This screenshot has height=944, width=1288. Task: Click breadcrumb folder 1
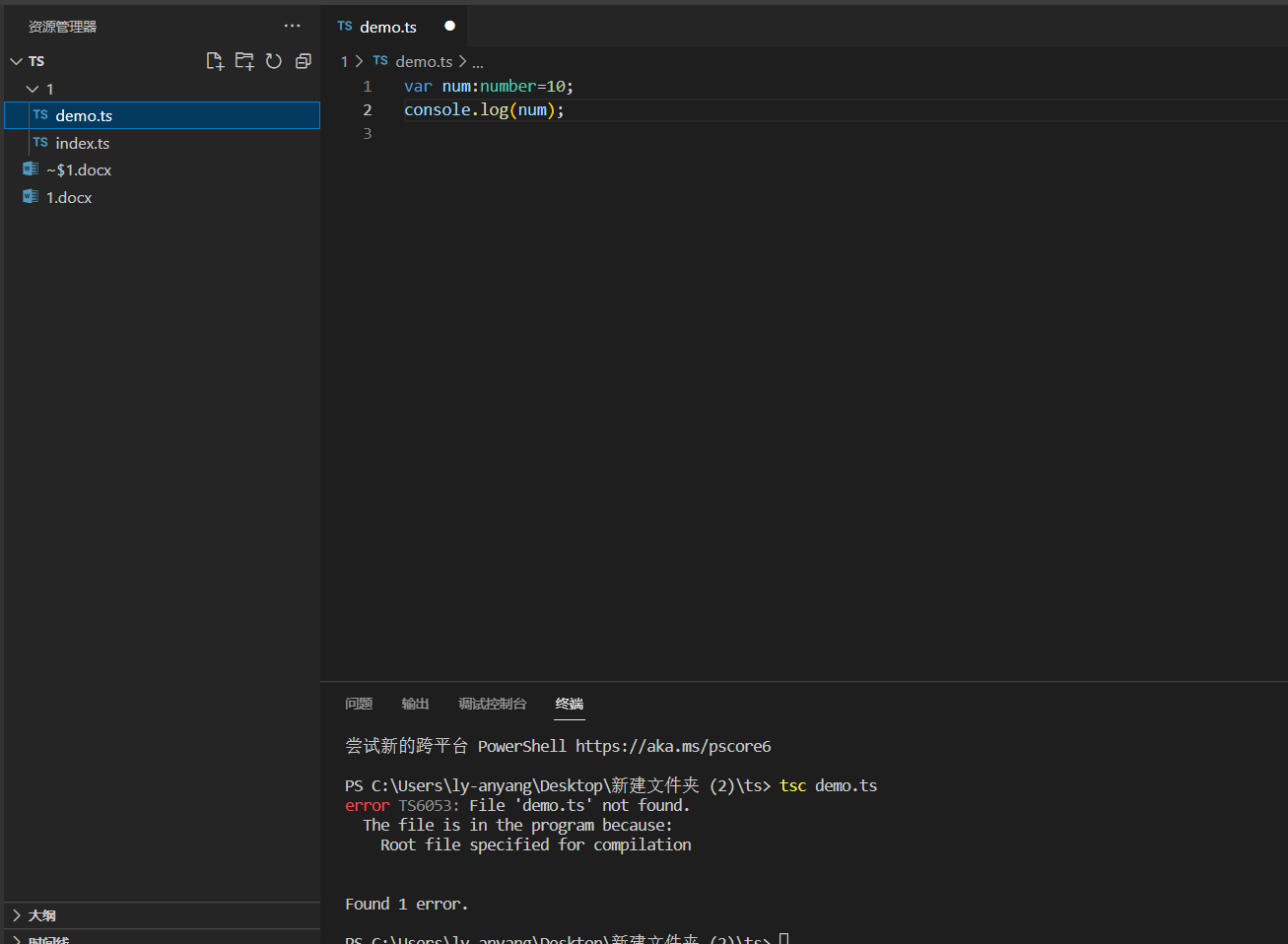coord(344,61)
